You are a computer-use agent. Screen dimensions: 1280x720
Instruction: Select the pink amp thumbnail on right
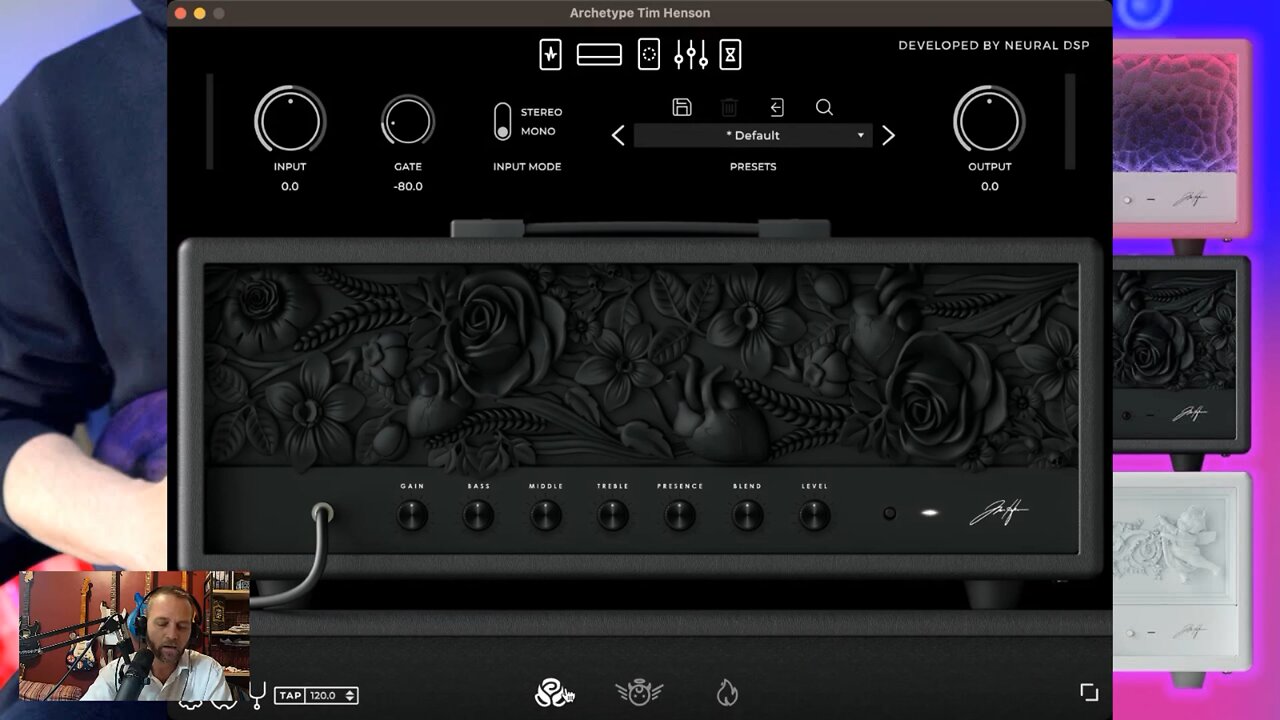tap(1181, 140)
